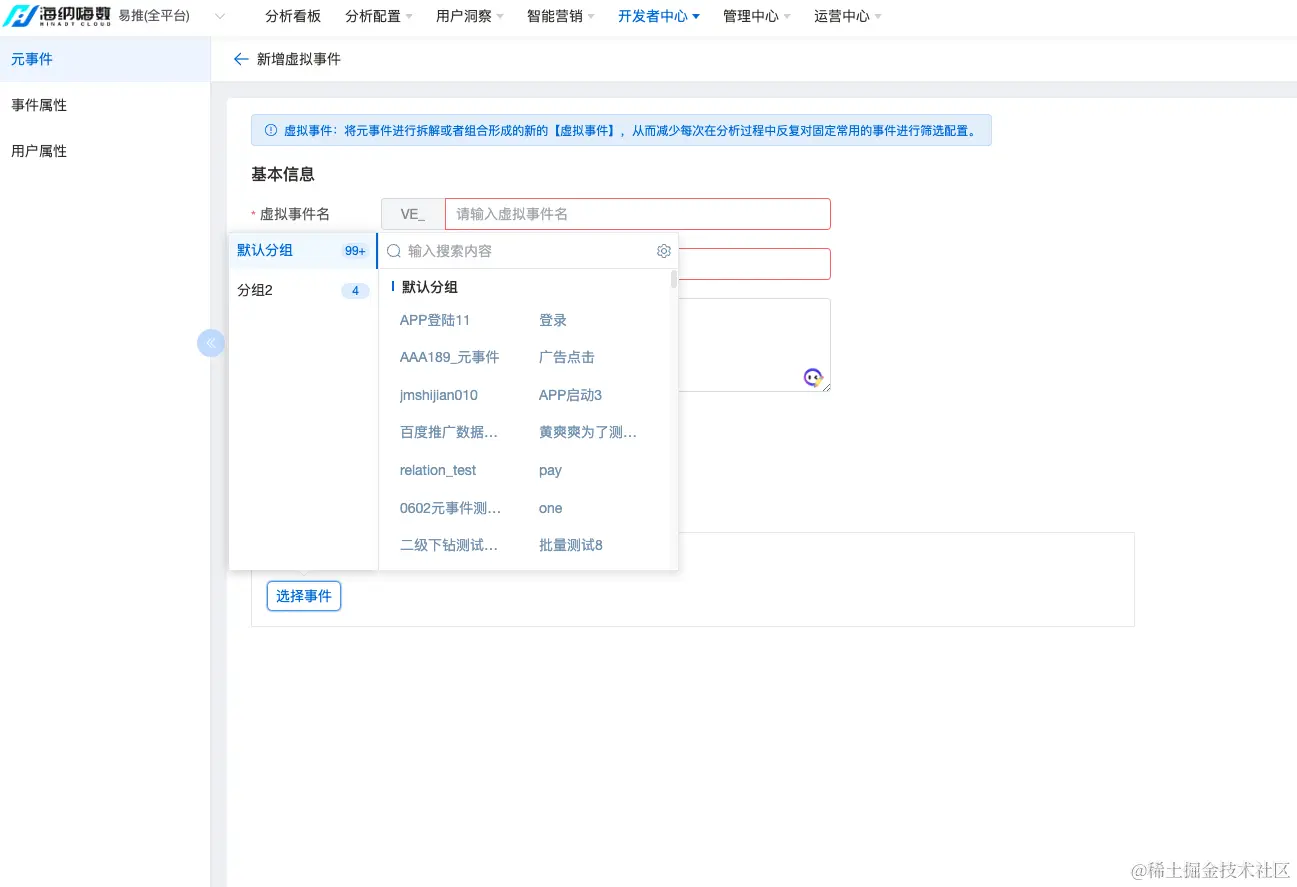Choose event 0602元事件测…
Image resolution: width=1297 pixels, height=887 pixels.
click(x=450, y=508)
